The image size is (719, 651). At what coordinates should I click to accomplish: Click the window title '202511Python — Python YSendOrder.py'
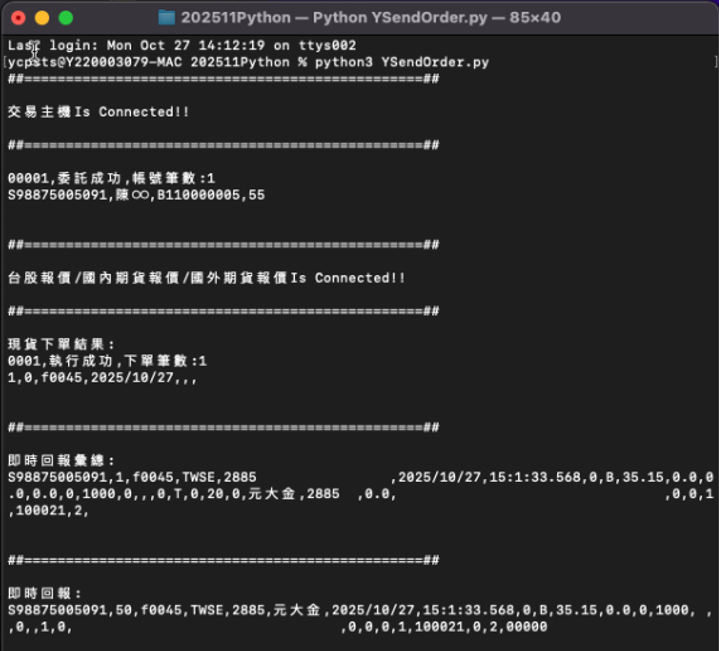tap(334, 18)
